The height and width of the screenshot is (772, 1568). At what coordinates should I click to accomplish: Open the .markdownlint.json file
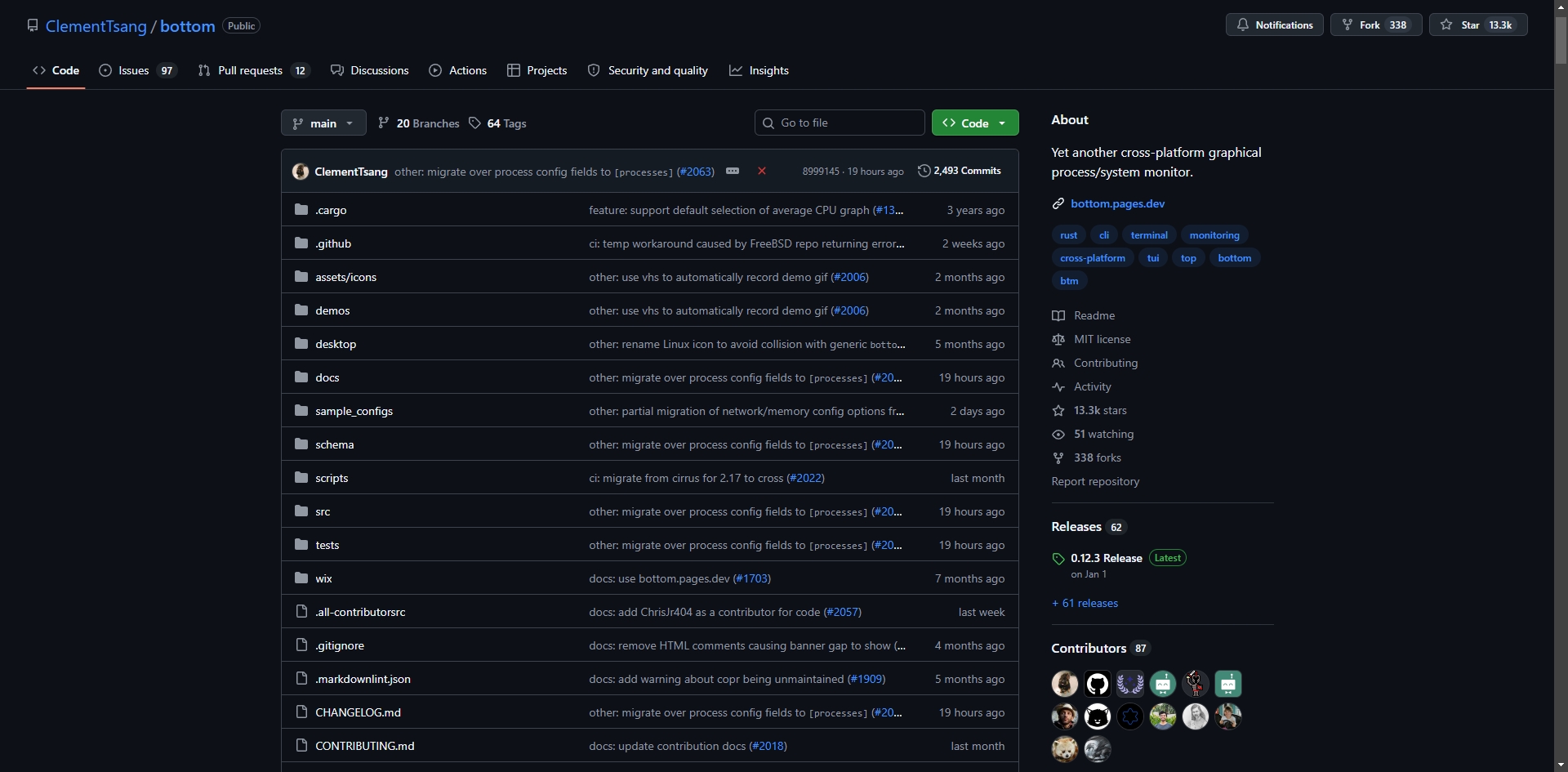(363, 679)
